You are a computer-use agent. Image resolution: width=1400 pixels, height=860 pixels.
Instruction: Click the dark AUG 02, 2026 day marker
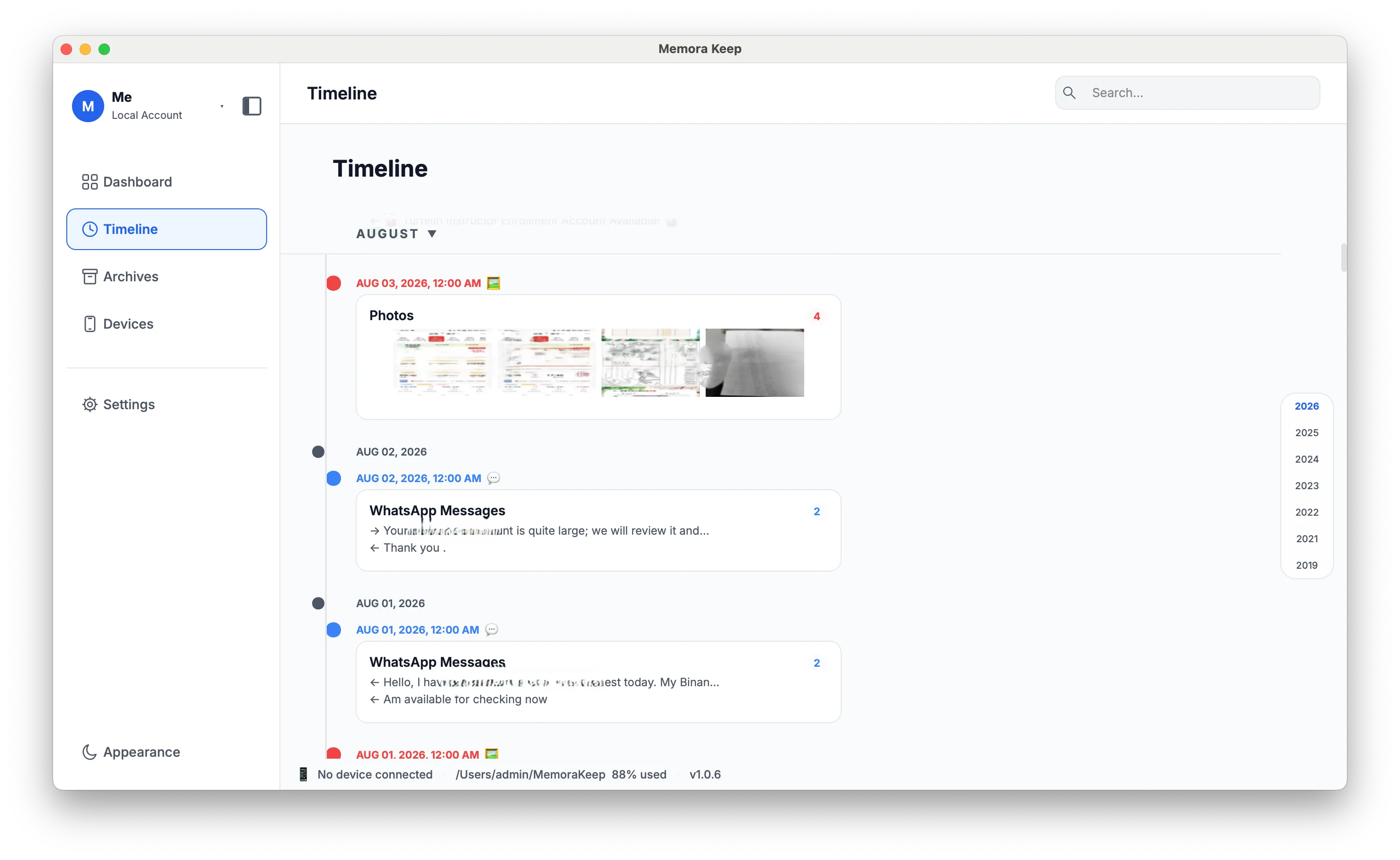(318, 452)
